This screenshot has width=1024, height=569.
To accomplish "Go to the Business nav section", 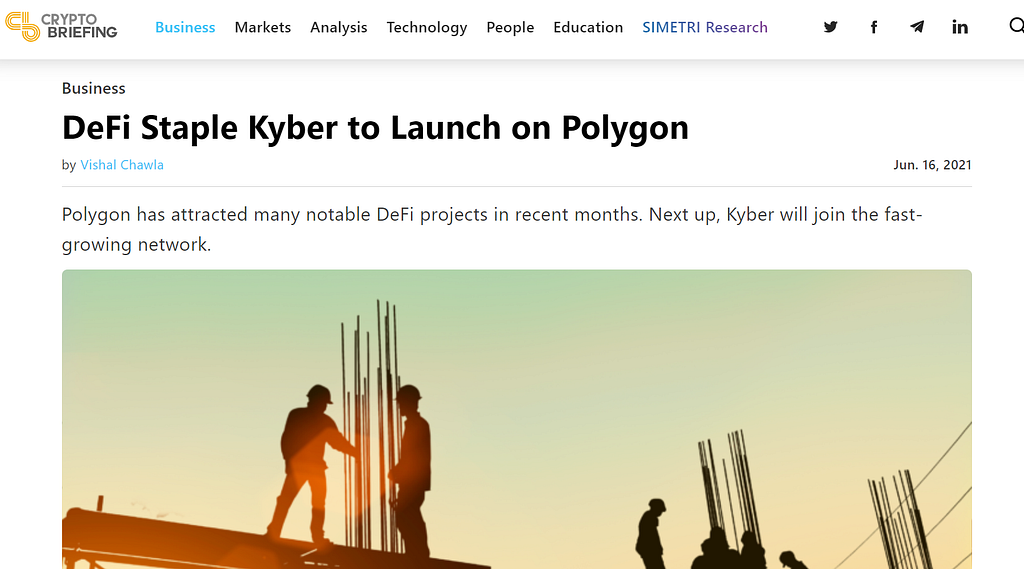I will coord(185,27).
